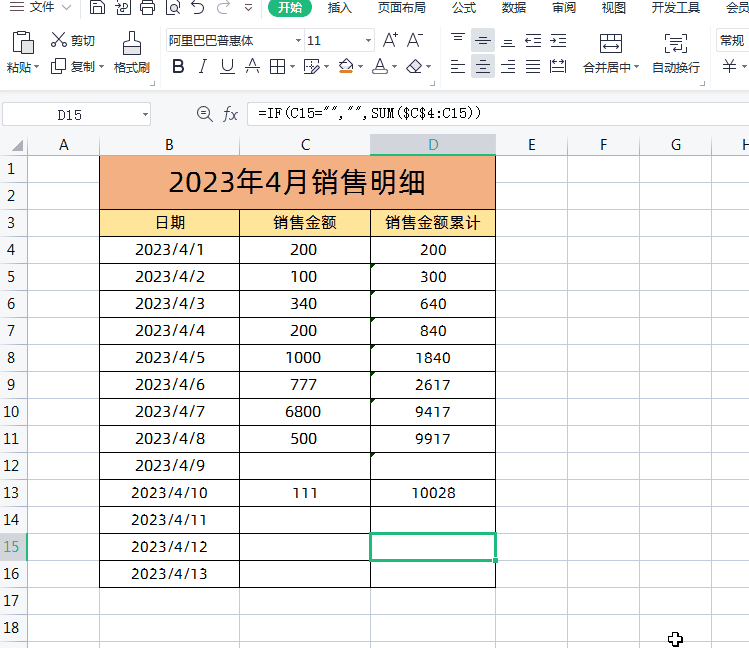Click the distributed alignment icon

click(x=558, y=66)
